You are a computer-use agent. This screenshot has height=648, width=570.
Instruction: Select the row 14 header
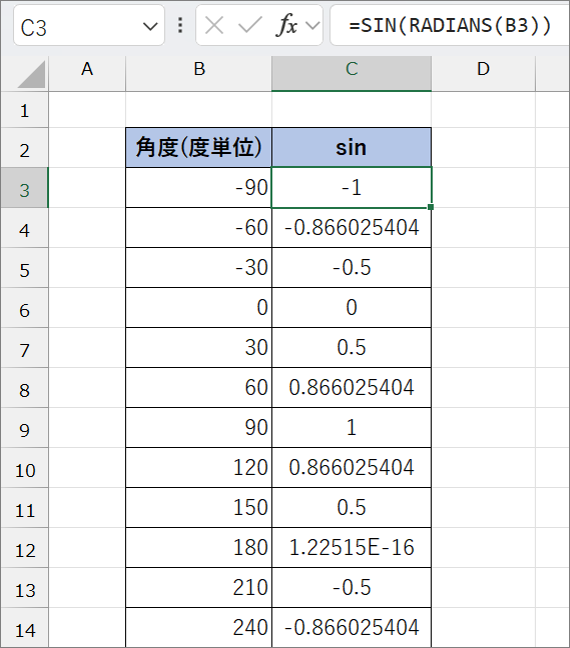(24, 628)
